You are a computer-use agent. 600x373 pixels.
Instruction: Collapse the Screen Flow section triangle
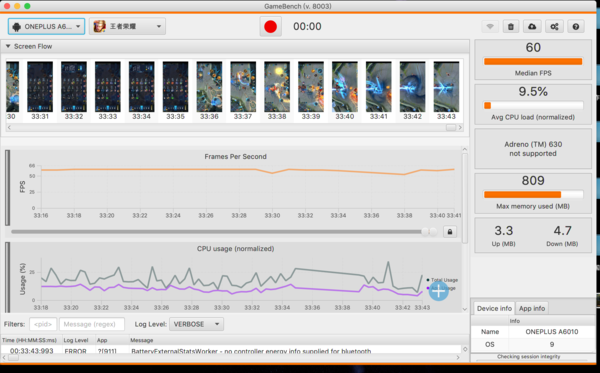(8, 46)
